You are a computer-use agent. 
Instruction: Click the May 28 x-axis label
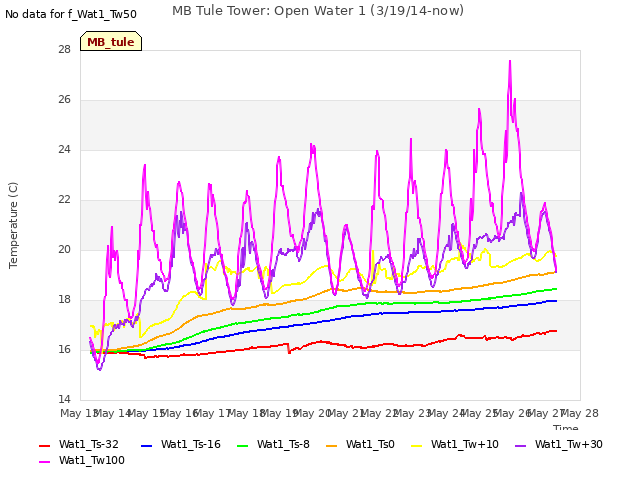(x=580, y=413)
